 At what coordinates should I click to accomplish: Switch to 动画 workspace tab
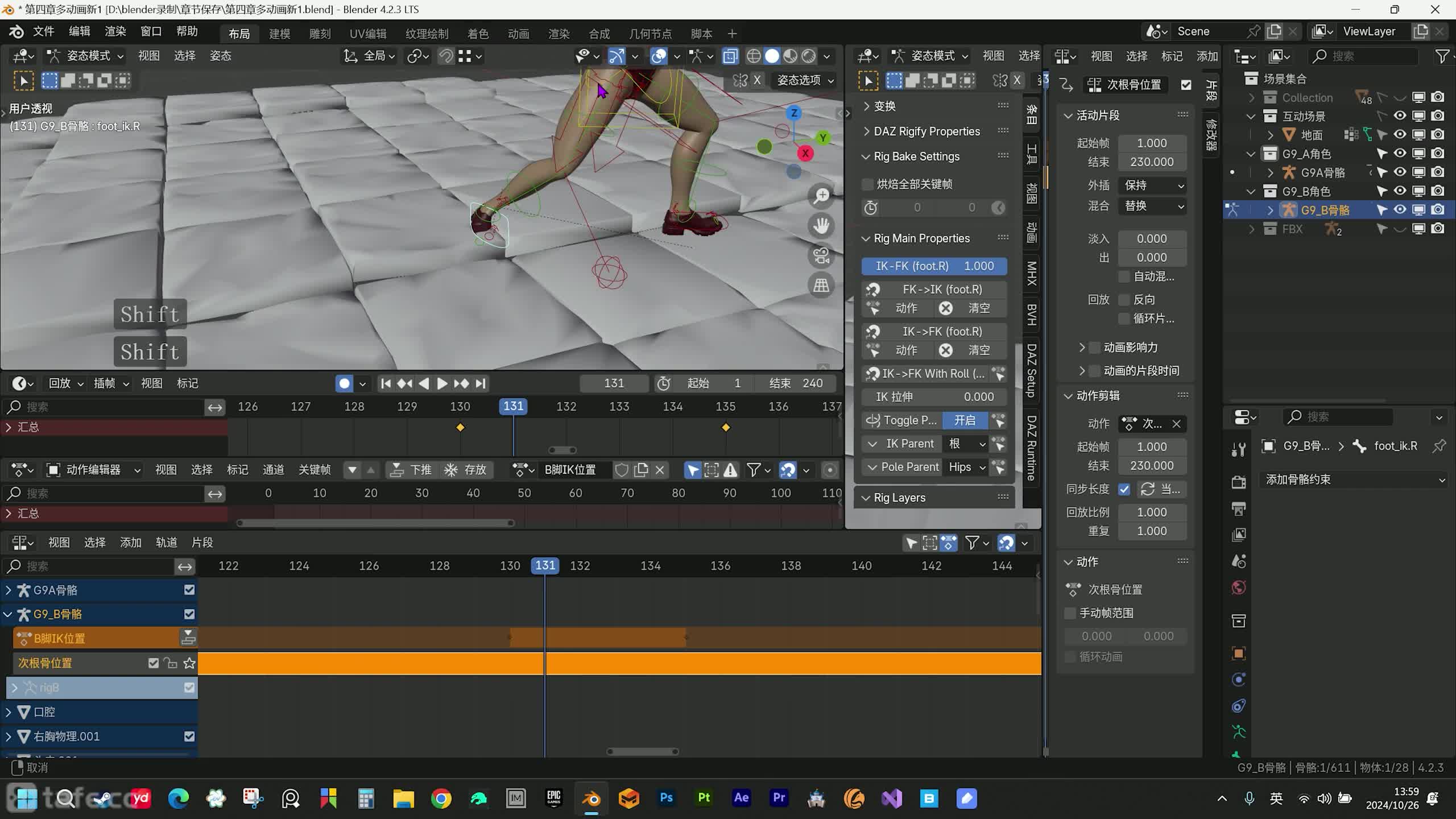tap(518, 34)
